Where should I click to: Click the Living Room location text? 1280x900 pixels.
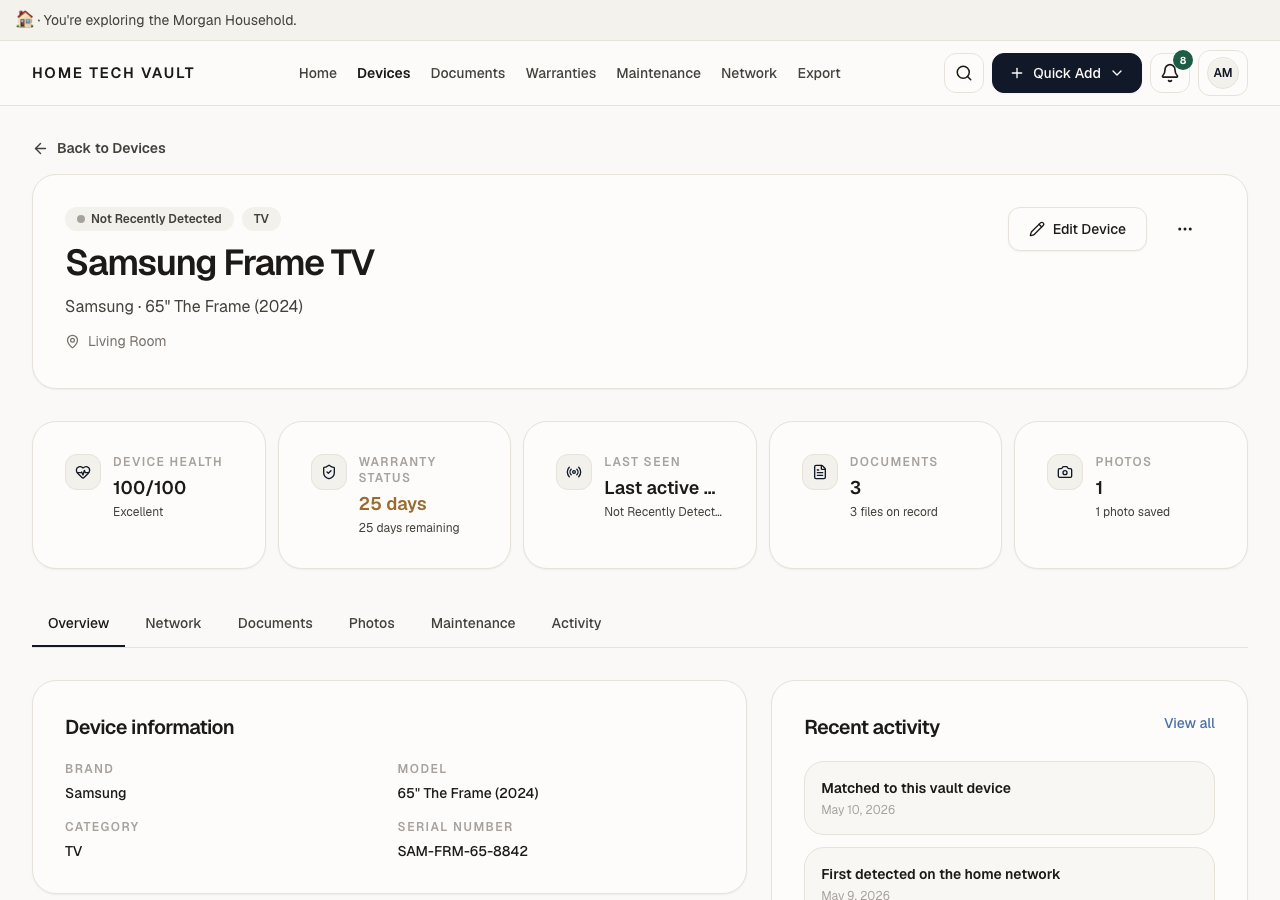[x=127, y=341]
